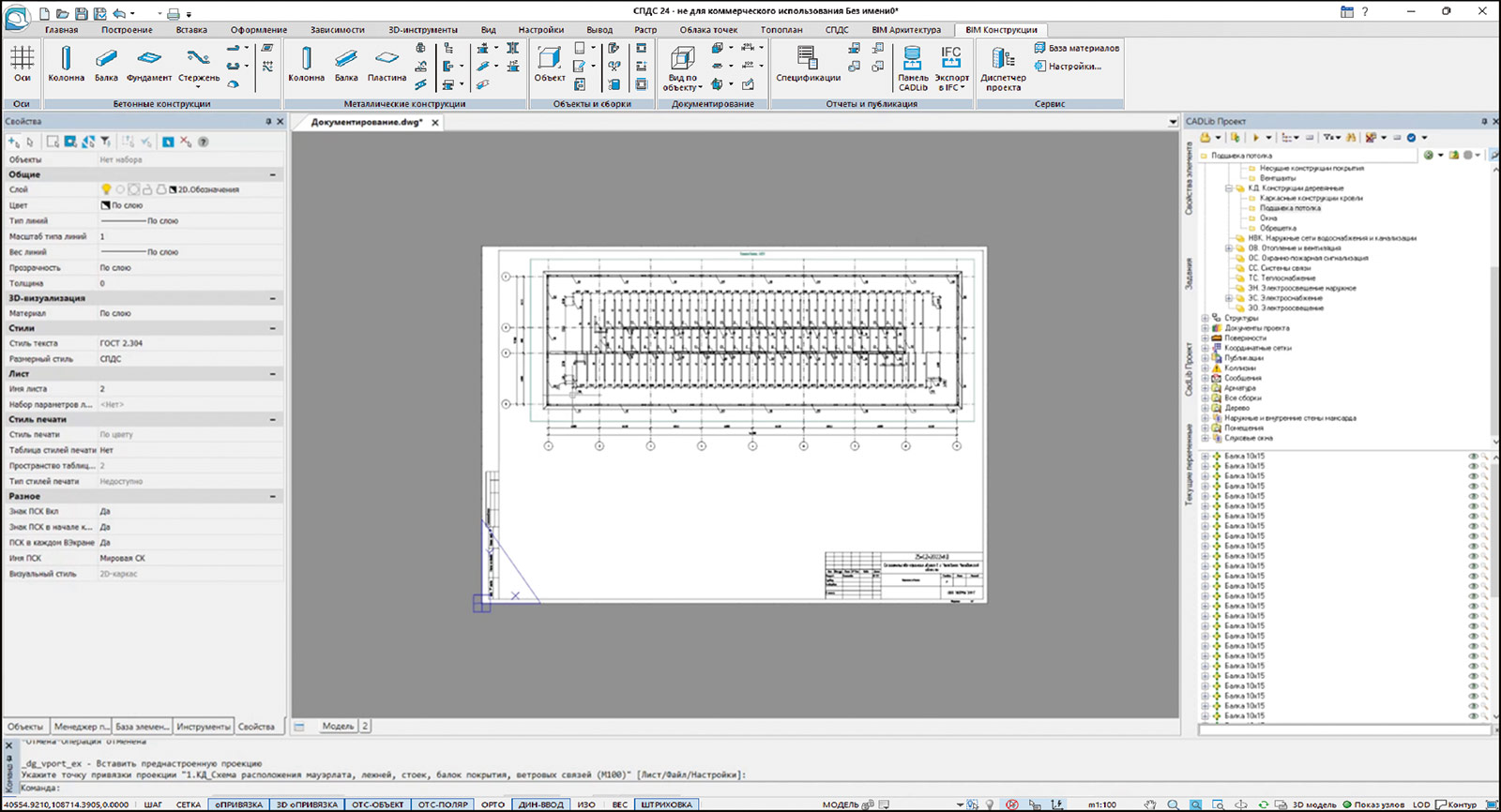Open the Спецификации tool
Screen dimensions: 1501x812
coord(808,64)
